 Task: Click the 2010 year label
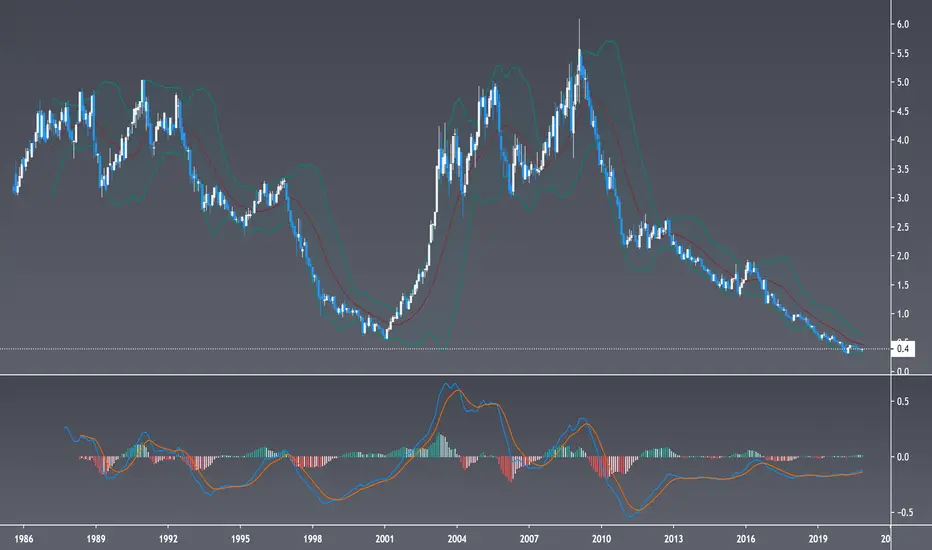[602, 539]
